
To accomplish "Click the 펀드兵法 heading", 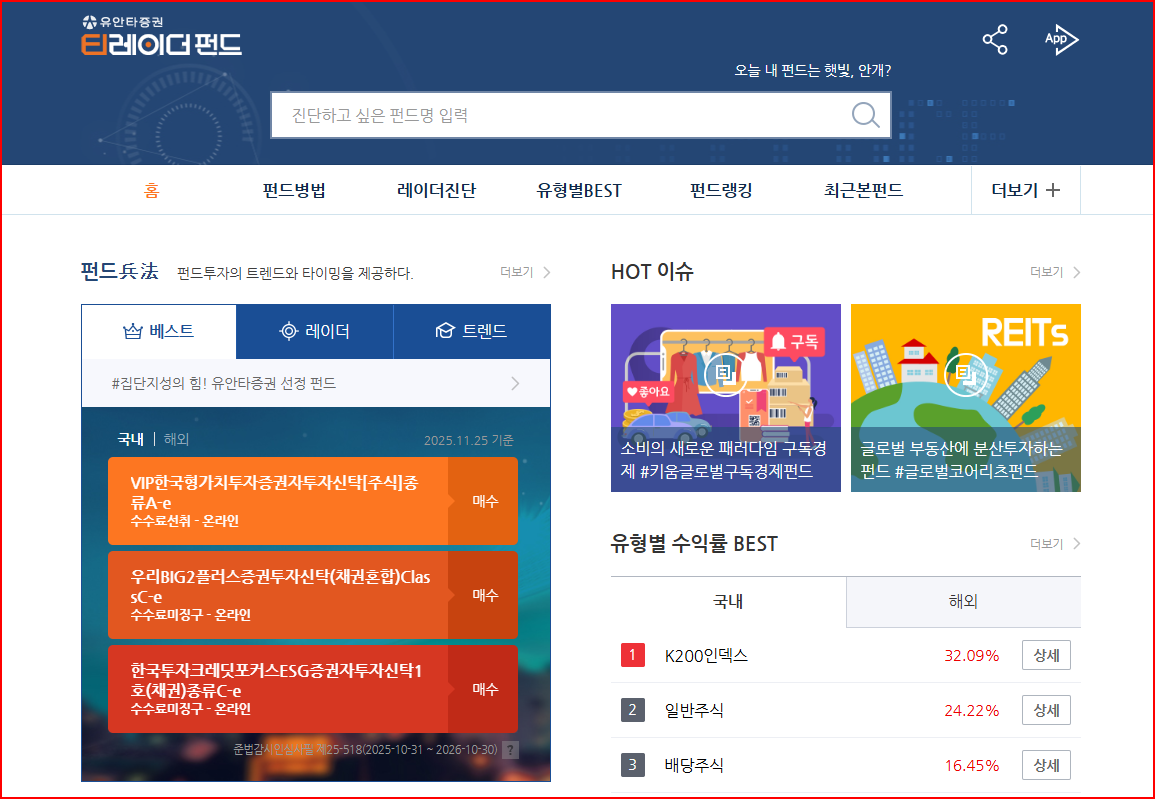I will (x=119, y=271).
